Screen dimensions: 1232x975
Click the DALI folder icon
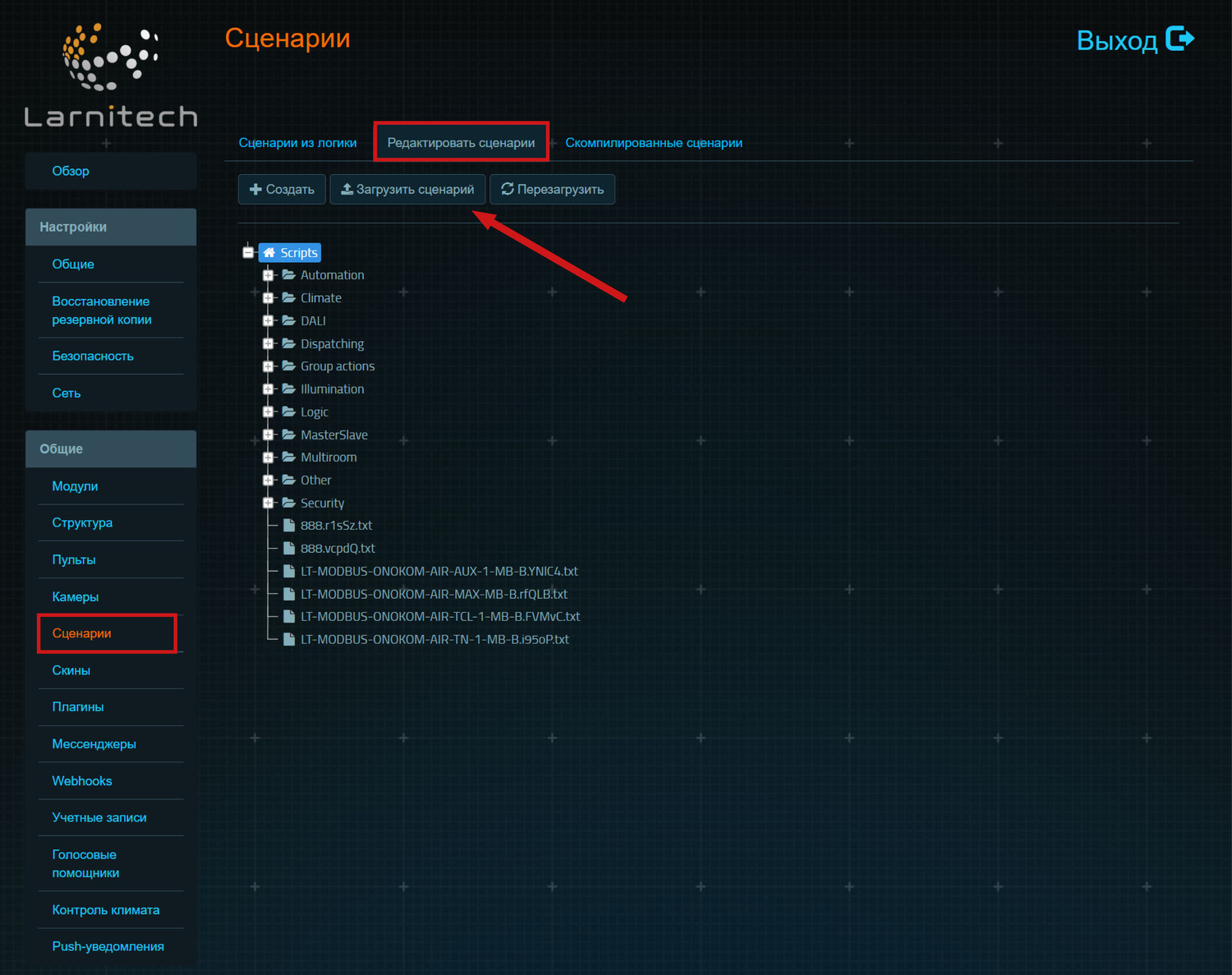click(x=289, y=320)
